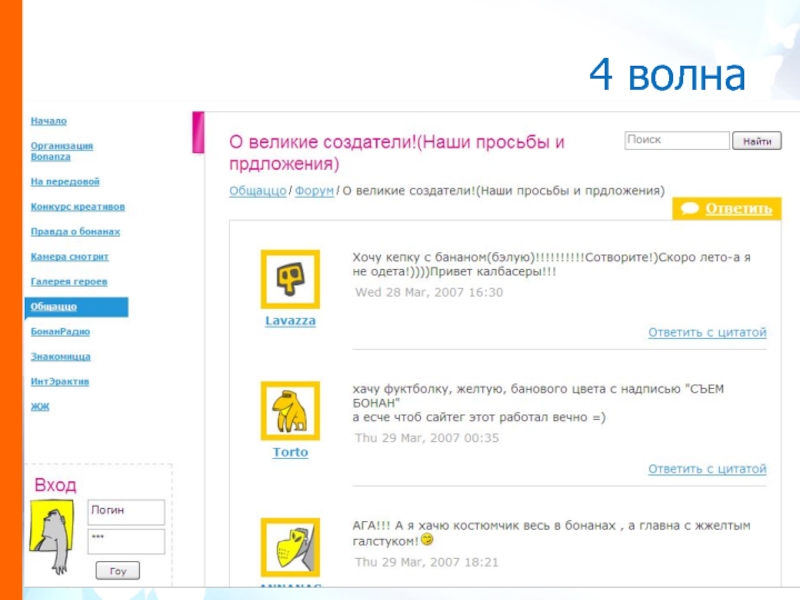Click the gorilla image beside Вход form

point(52,536)
